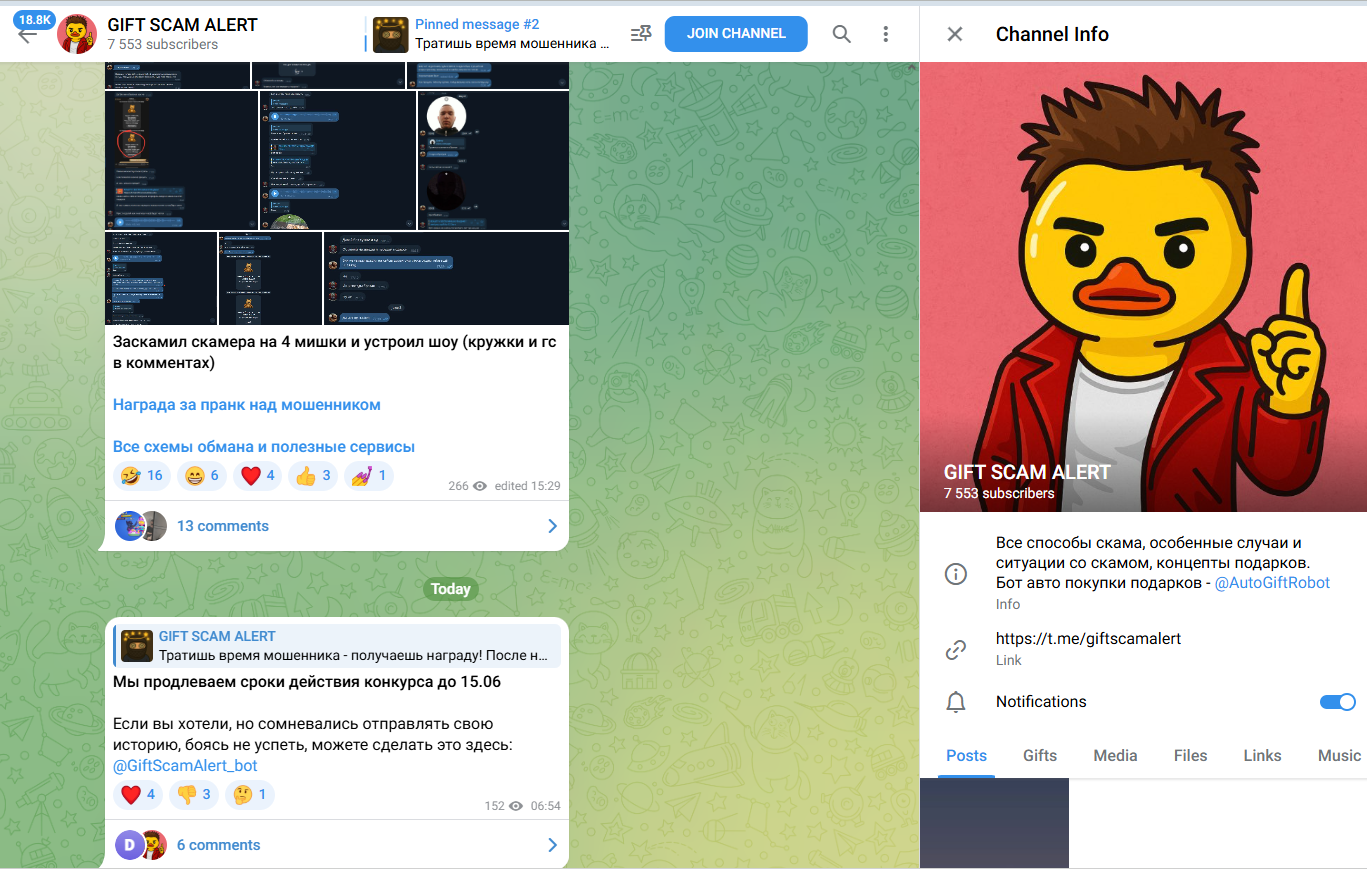Join the channel
Screen dimensions: 1367x869
point(736,33)
